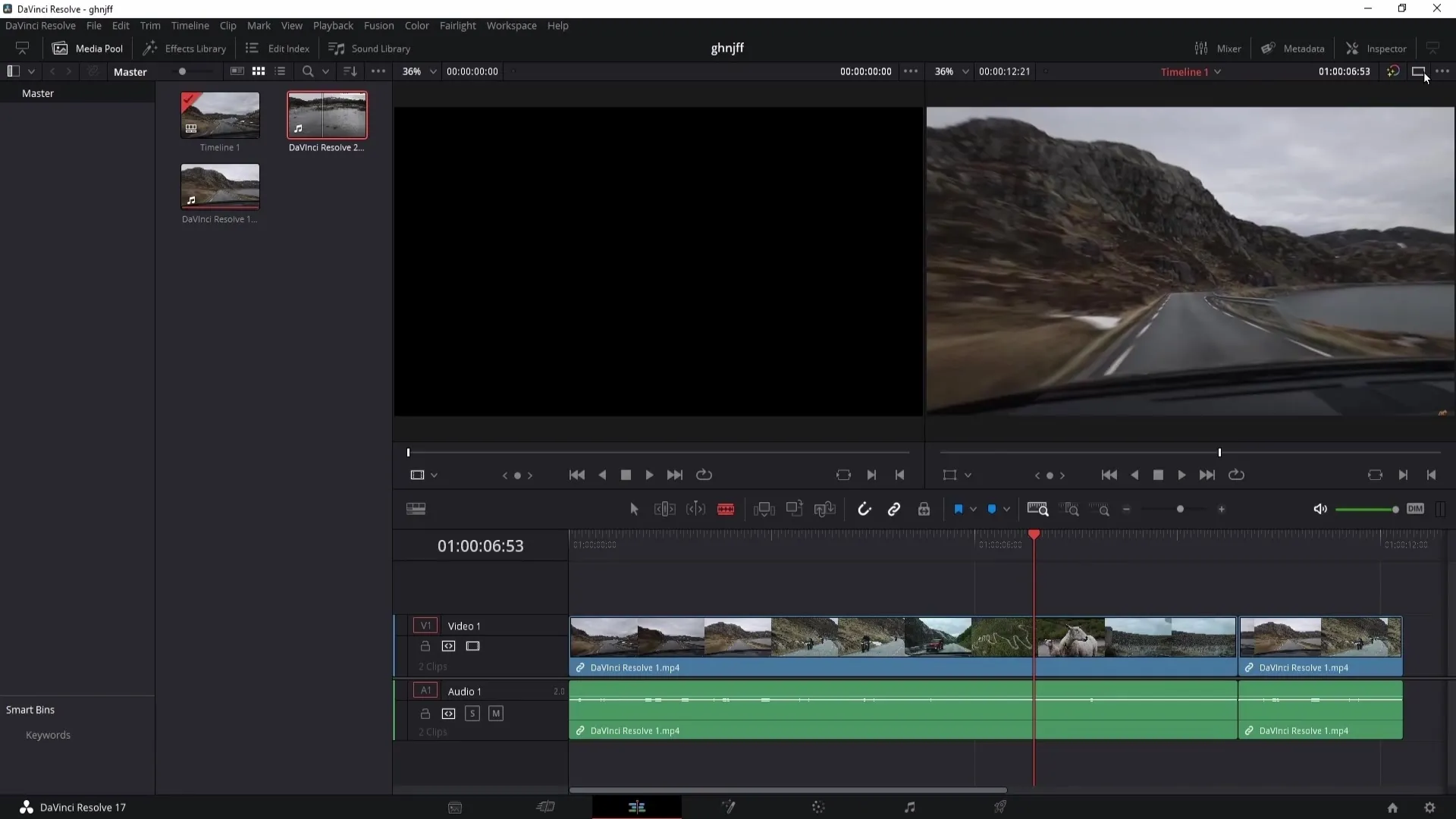This screenshot has width=1456, height=819.
Task: Select the Fusion menu item in menu bar
Action: click(379, 26)
